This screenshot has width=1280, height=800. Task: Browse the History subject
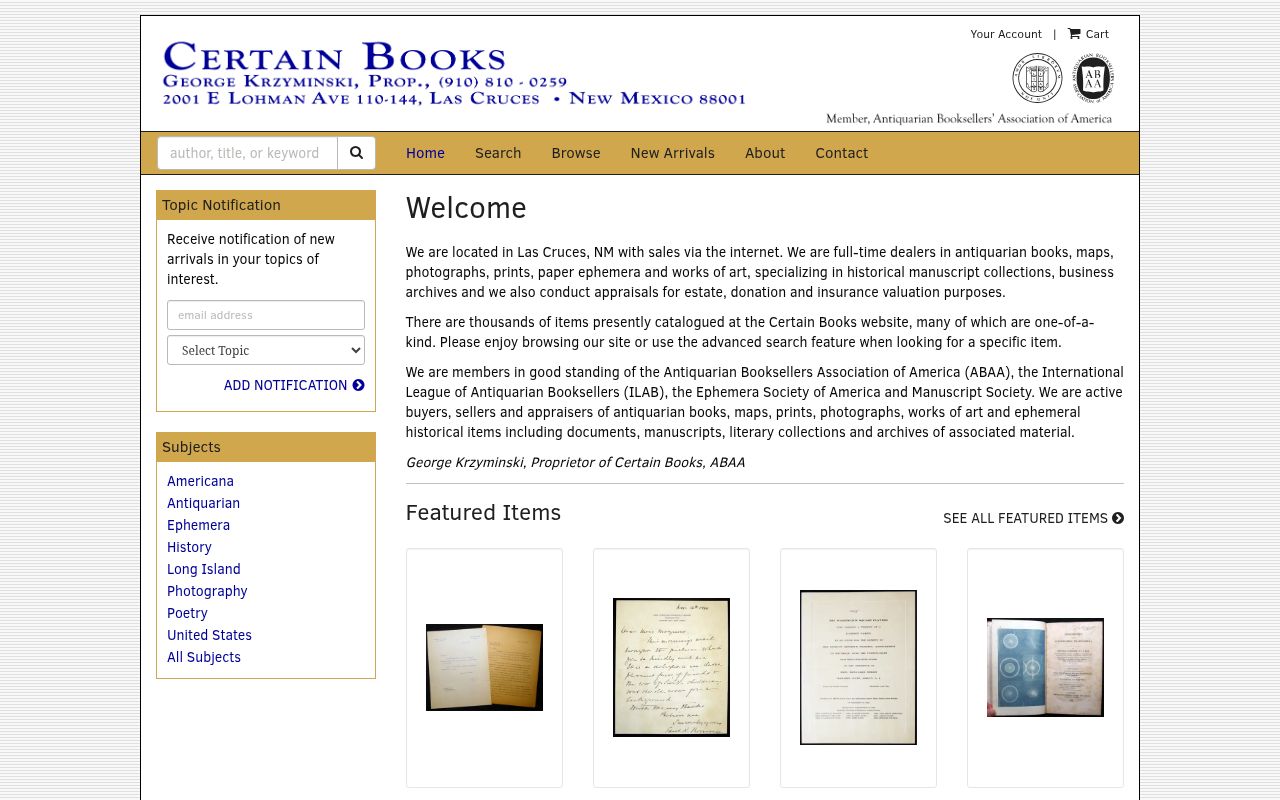coord(189,547)
